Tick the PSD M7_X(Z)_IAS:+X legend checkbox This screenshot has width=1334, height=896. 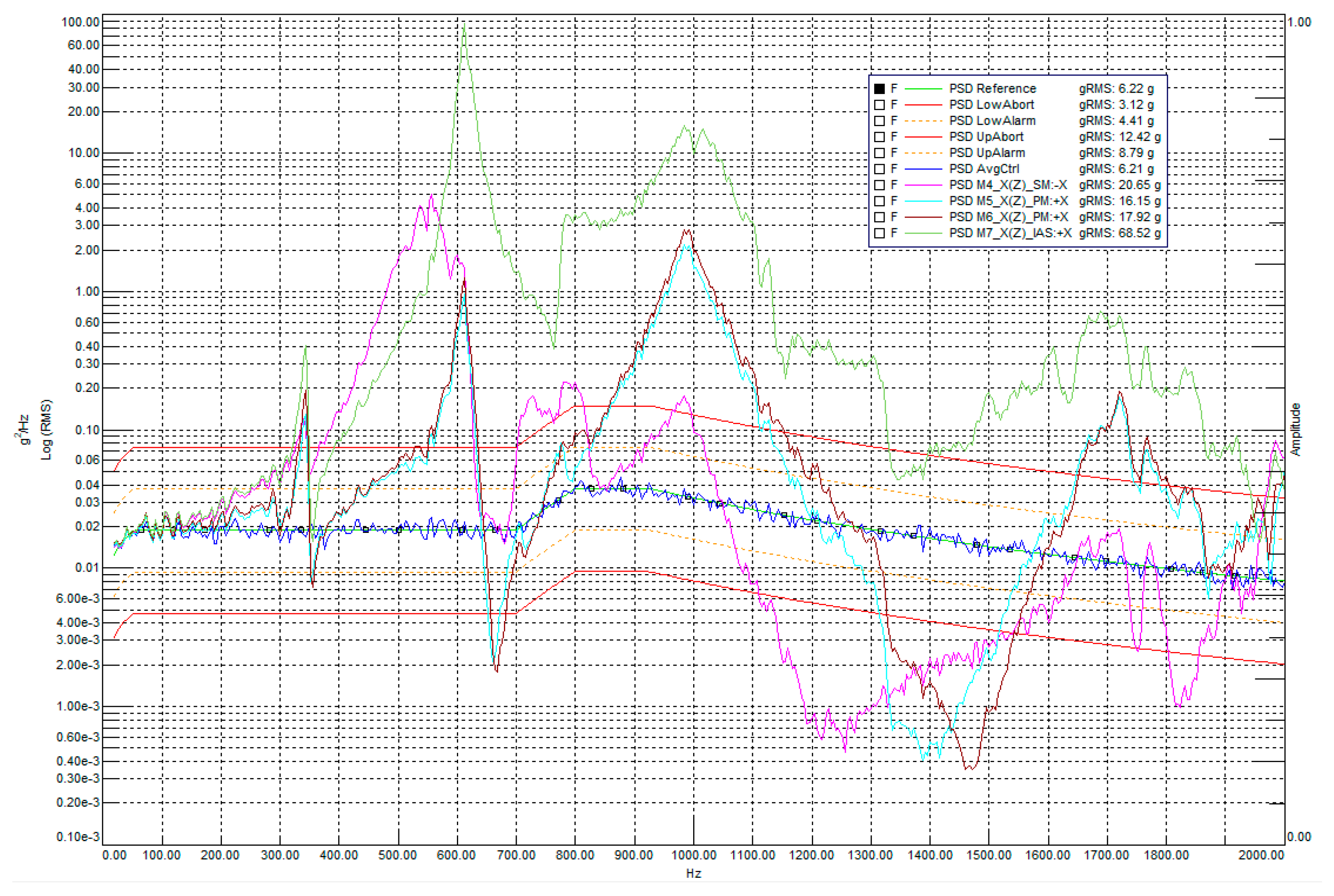(x=880, y=233)
